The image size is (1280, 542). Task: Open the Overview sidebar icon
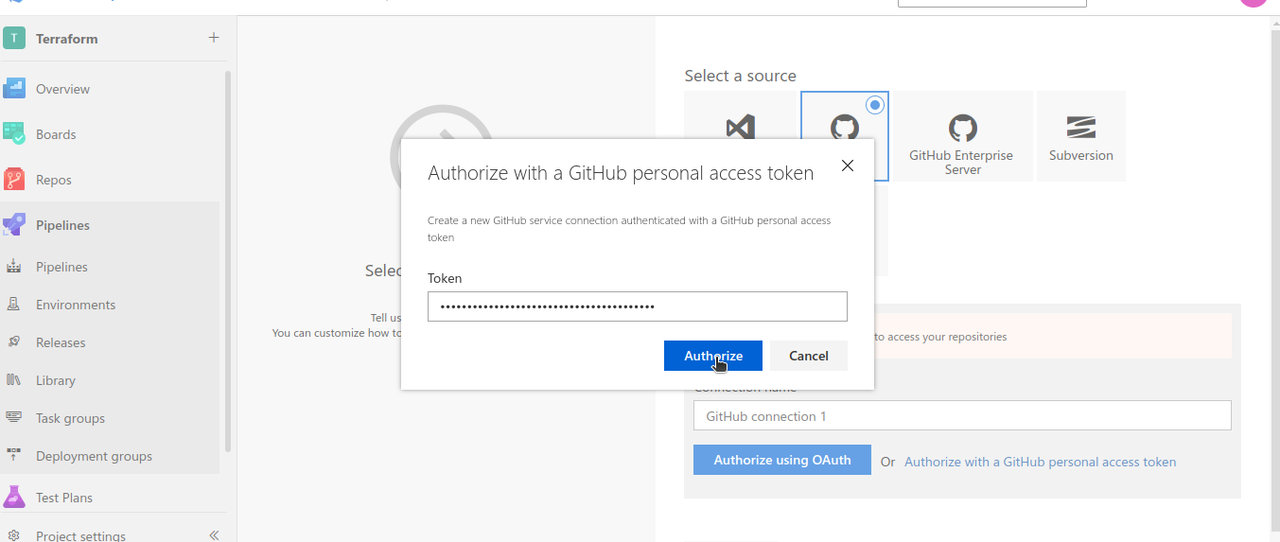(x=14, y=89)
